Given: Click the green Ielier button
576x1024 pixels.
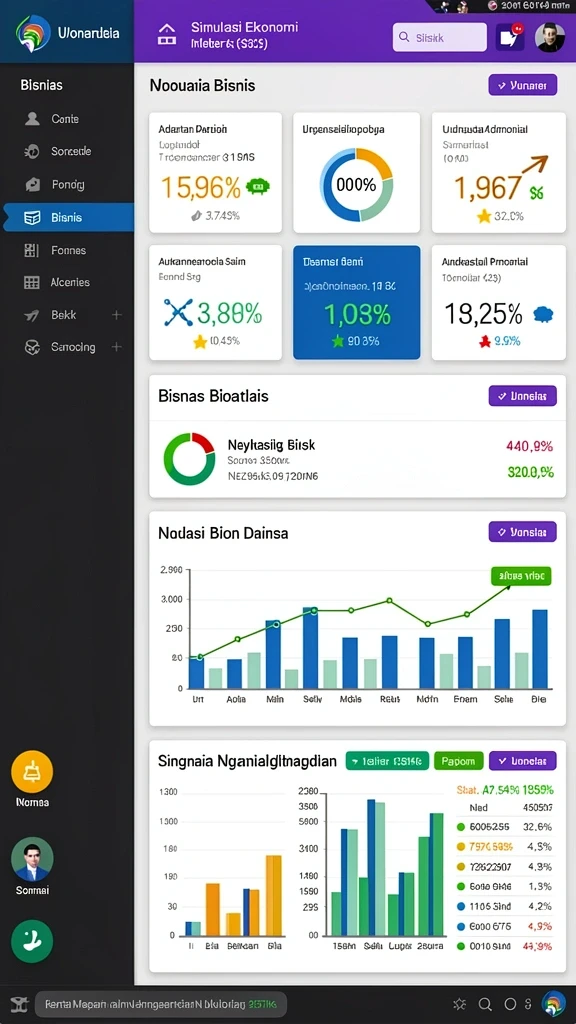Looking at the screenshot, I should tap(387, 761).
